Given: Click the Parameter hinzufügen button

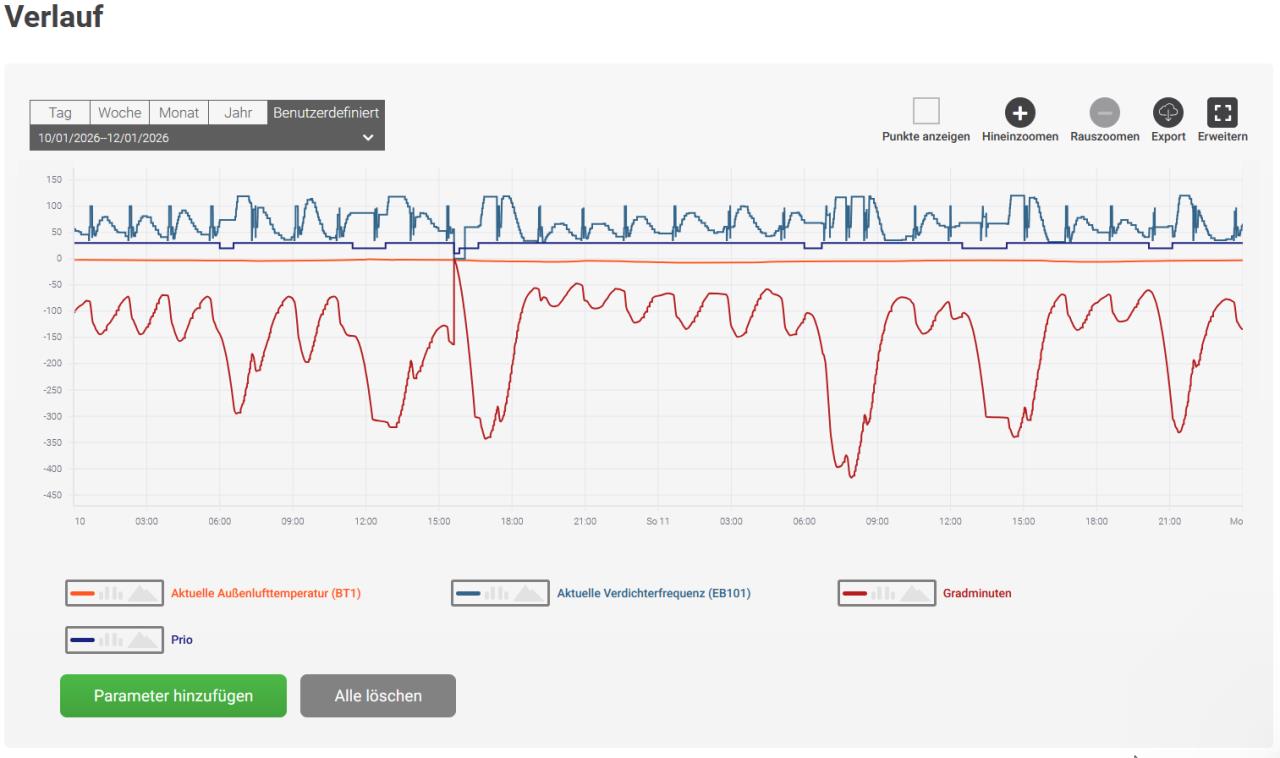Looking at the screenshot, I should (x=173, y=696).
